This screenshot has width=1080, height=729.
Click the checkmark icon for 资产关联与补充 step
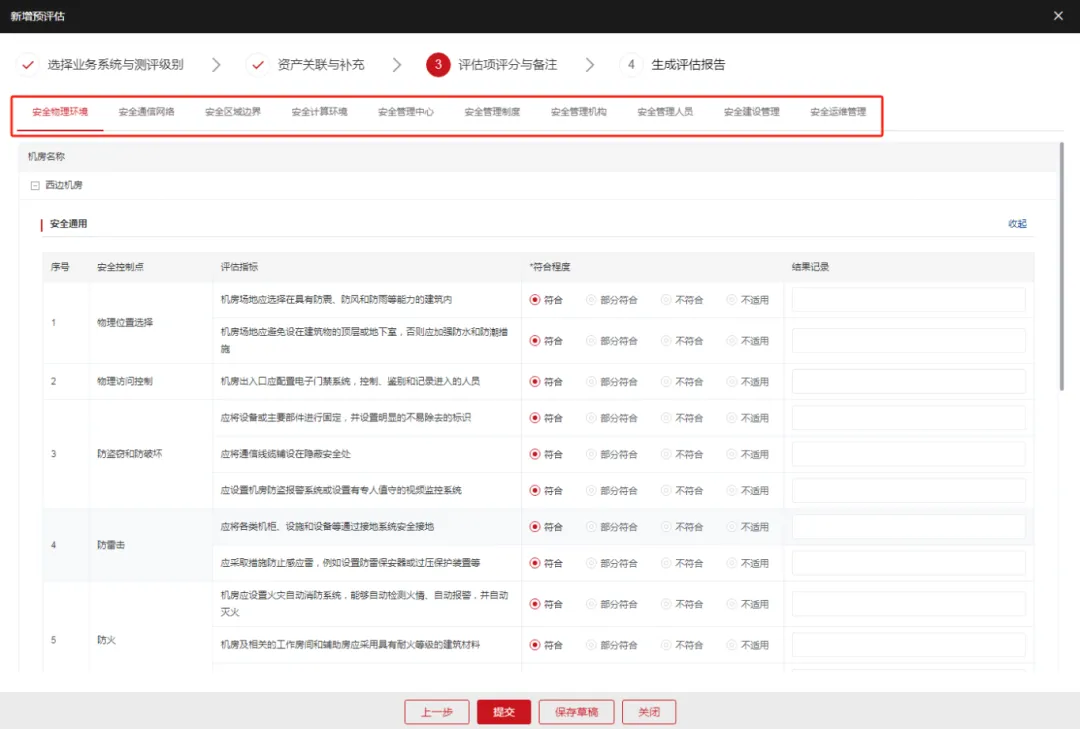tap(258, 65)
